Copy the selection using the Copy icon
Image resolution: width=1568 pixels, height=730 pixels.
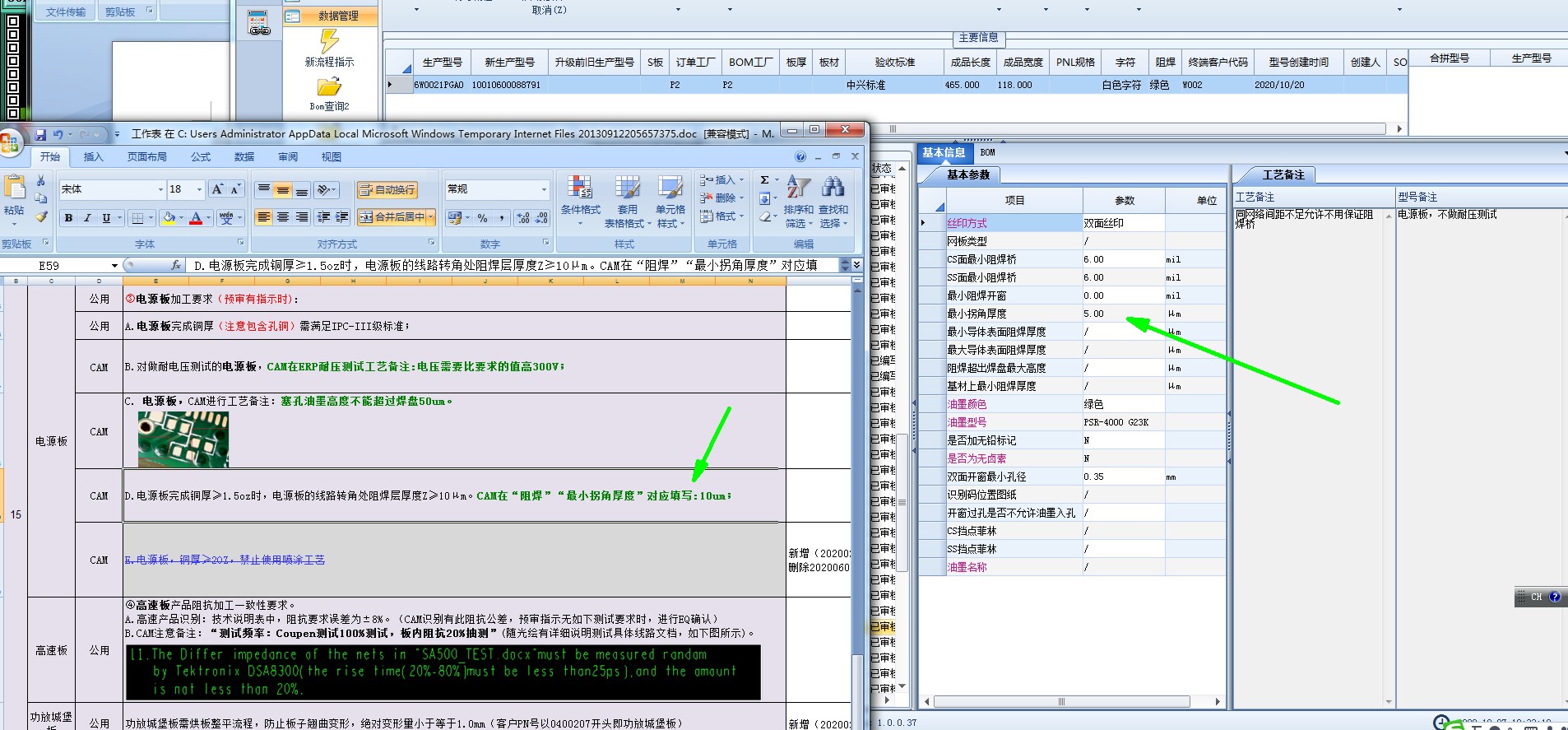40,198
